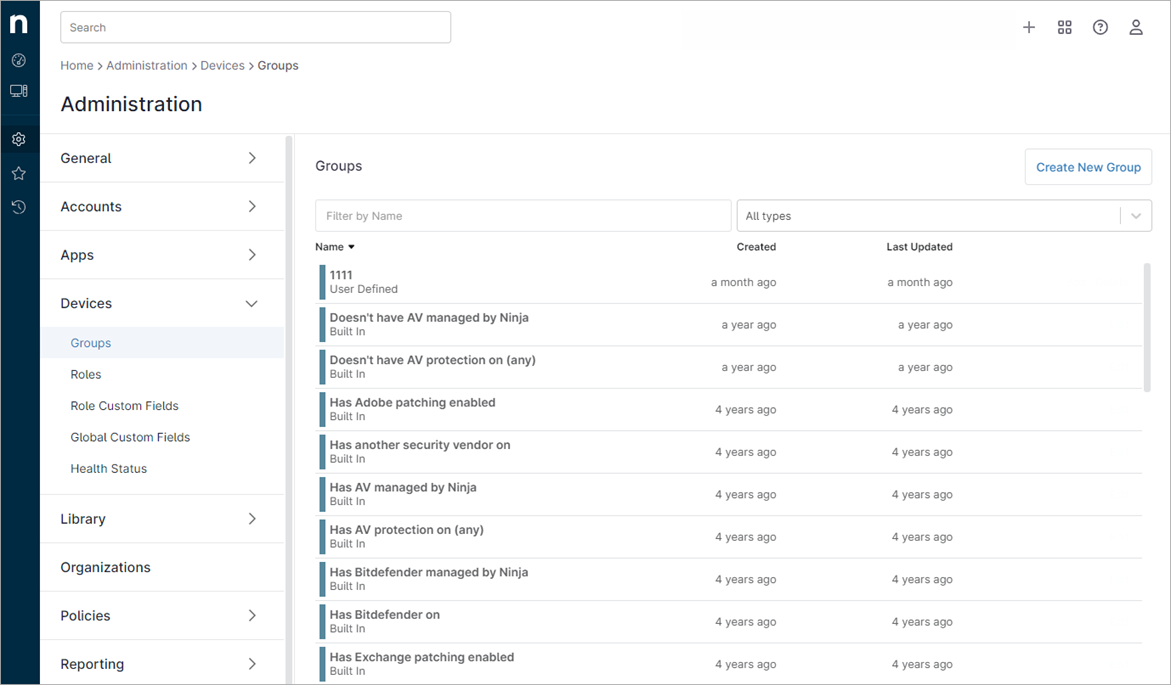The width and height of the screenshot is (1171, 685).
Task: Expand the General section
Action: [161, 158]
